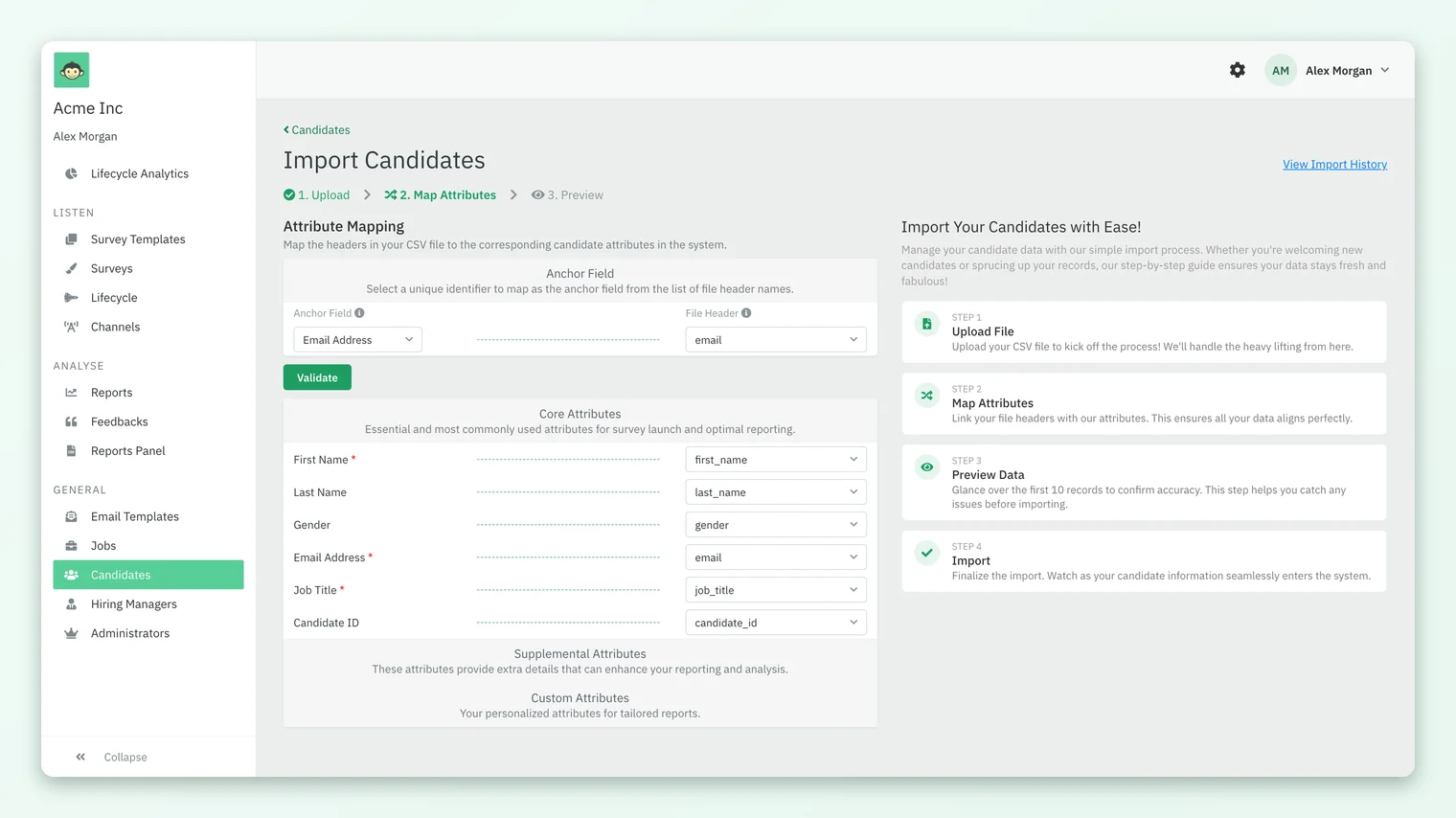Open the Anchor Field Email Address dropdown
The width and height of the screenshot is (1456, 818).
coord(357,340)
